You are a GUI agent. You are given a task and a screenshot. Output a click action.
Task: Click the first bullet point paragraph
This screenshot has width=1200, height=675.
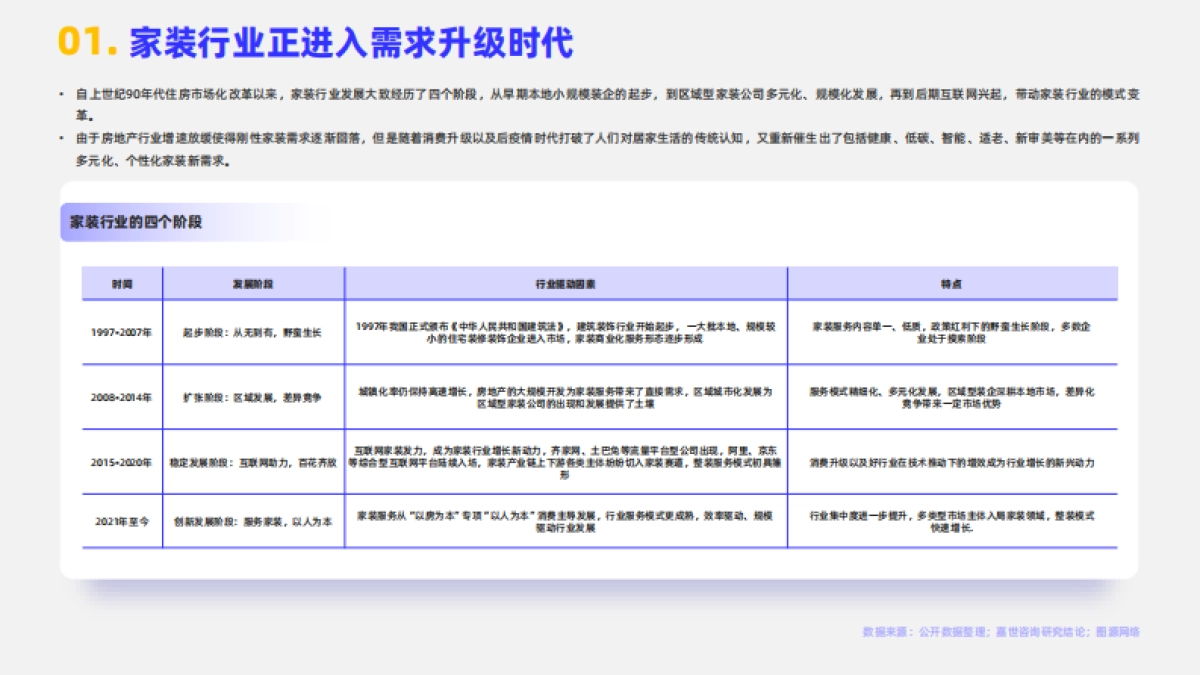tap(600, 101)
